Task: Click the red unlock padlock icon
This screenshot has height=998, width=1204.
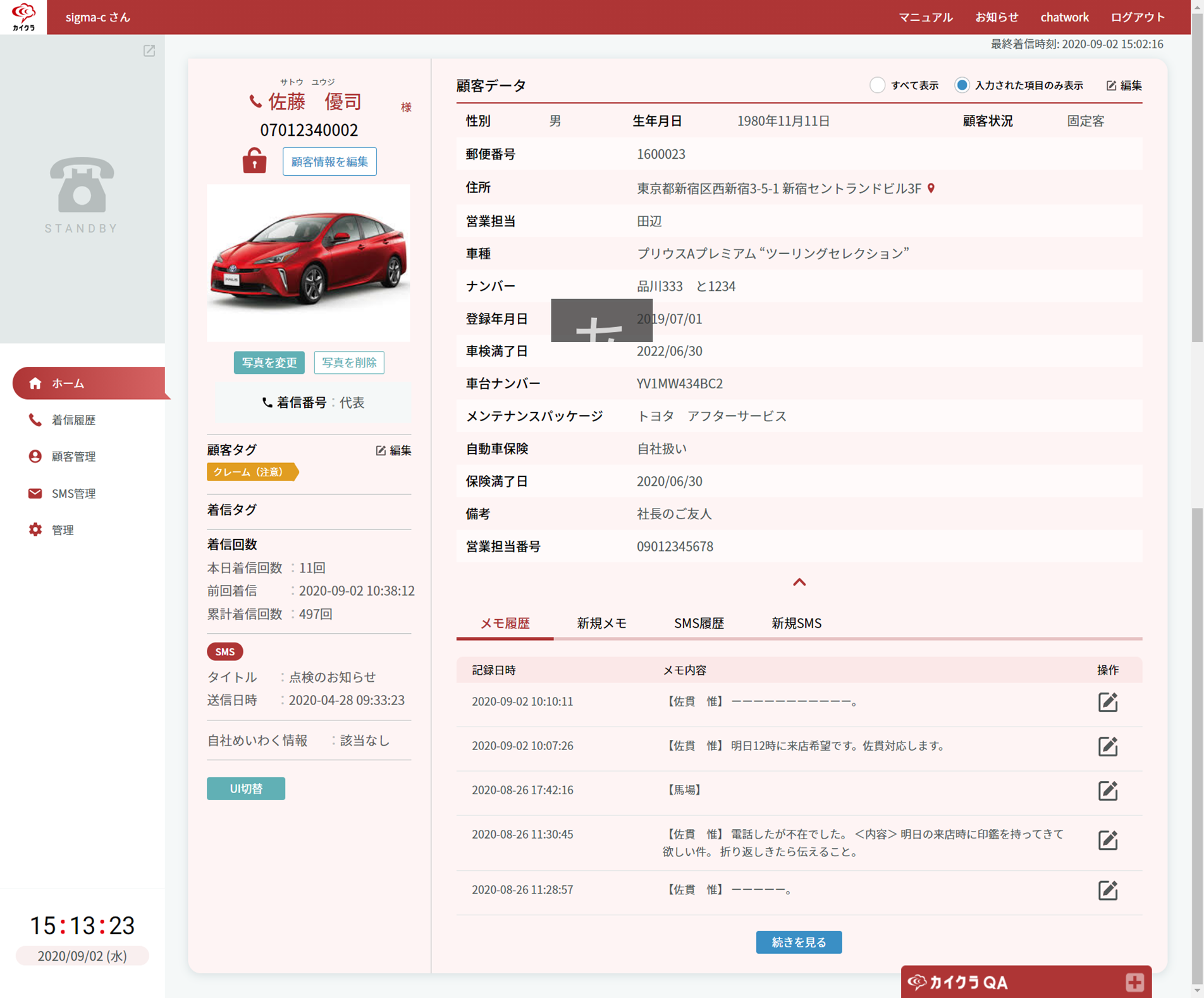Action: (x=254, y=161)
